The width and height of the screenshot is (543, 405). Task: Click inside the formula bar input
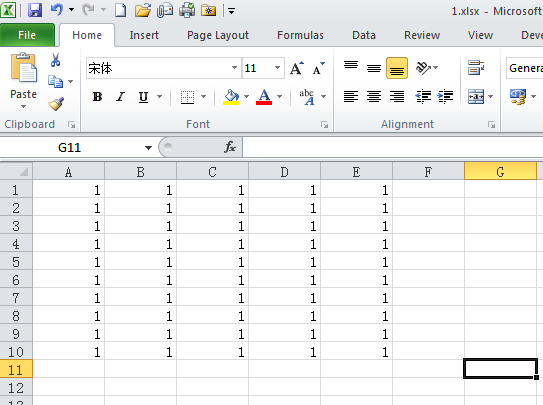click(393, 147)
